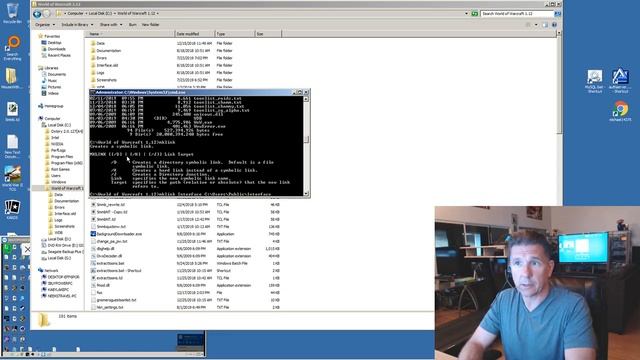
Task: Select Homegroup in navigation pane
Action: [x=53, y=106]
